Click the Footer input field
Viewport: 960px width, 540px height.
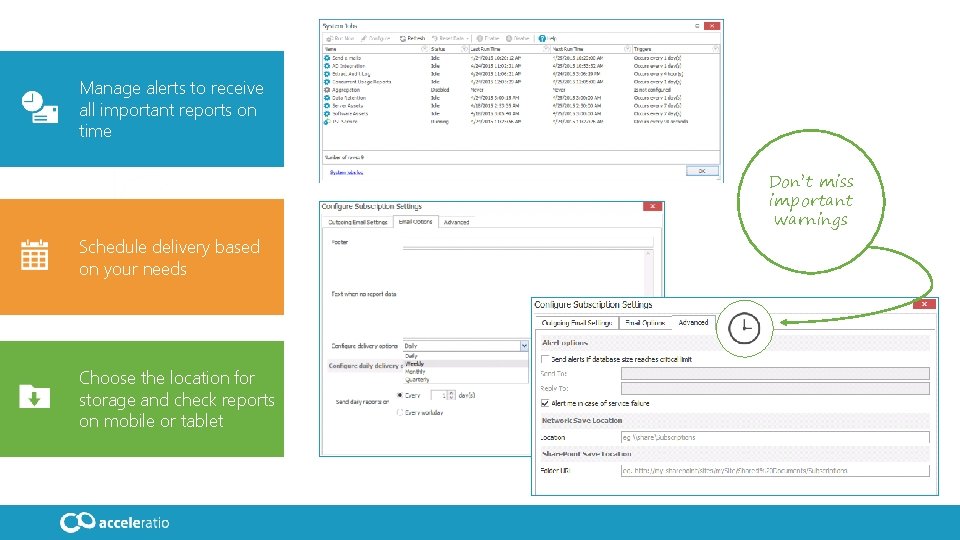click(x=528, y=242)
